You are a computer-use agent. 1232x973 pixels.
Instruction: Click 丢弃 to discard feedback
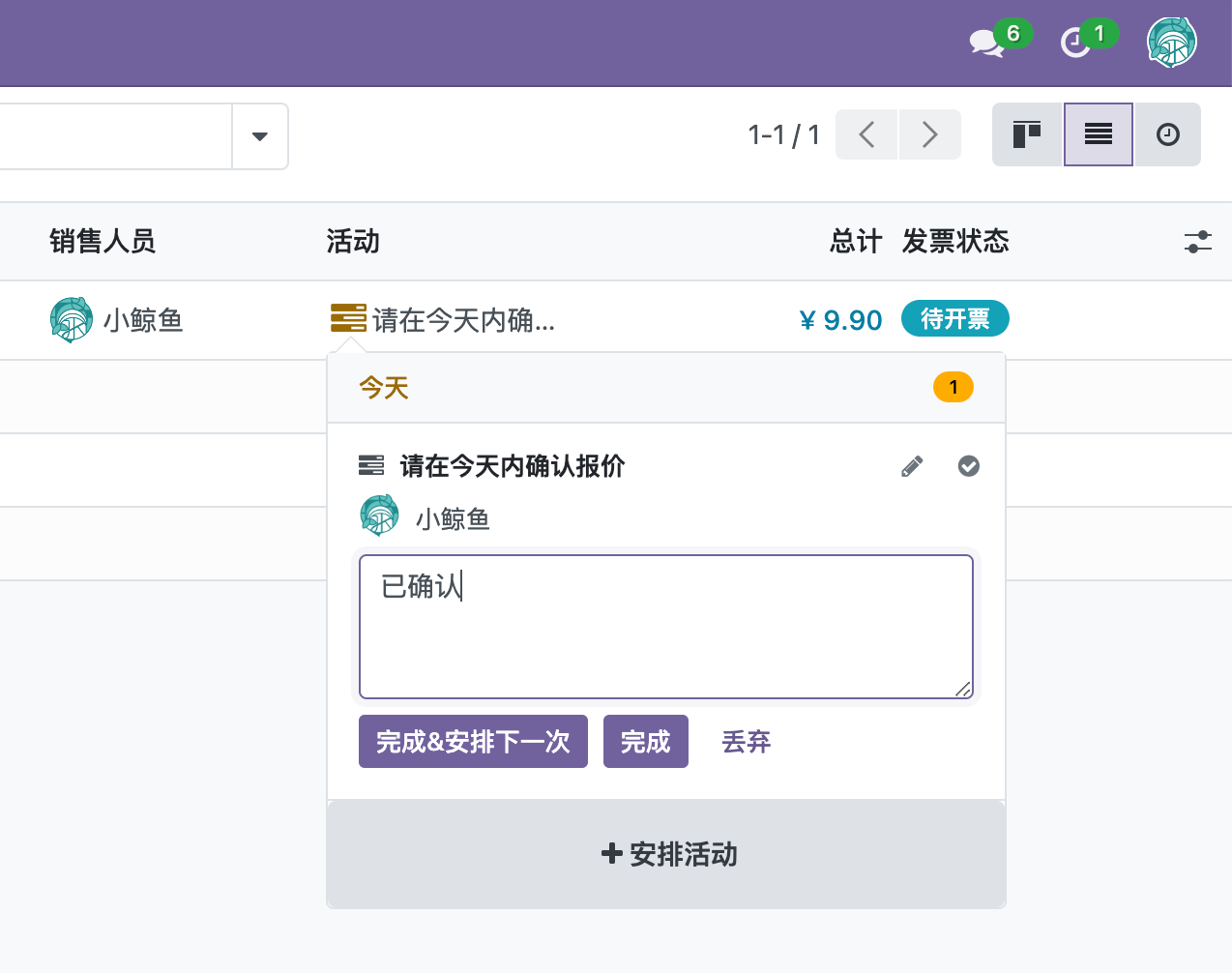[x=746, y=742]
